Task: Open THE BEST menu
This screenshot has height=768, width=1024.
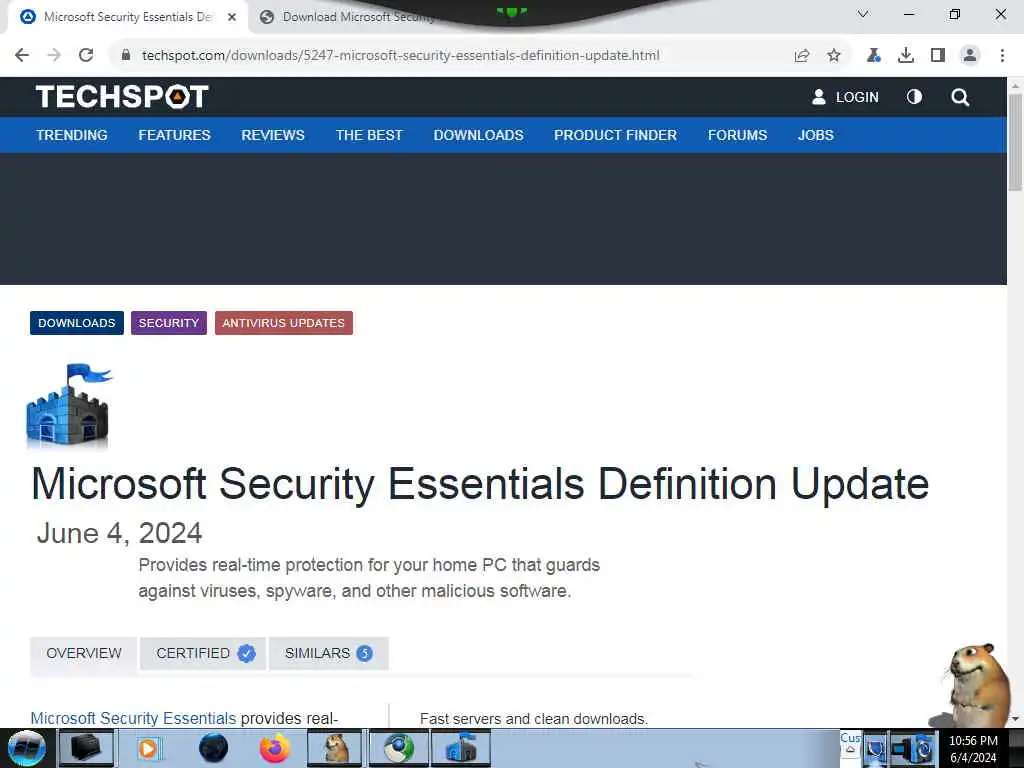Action: [369, 135]
